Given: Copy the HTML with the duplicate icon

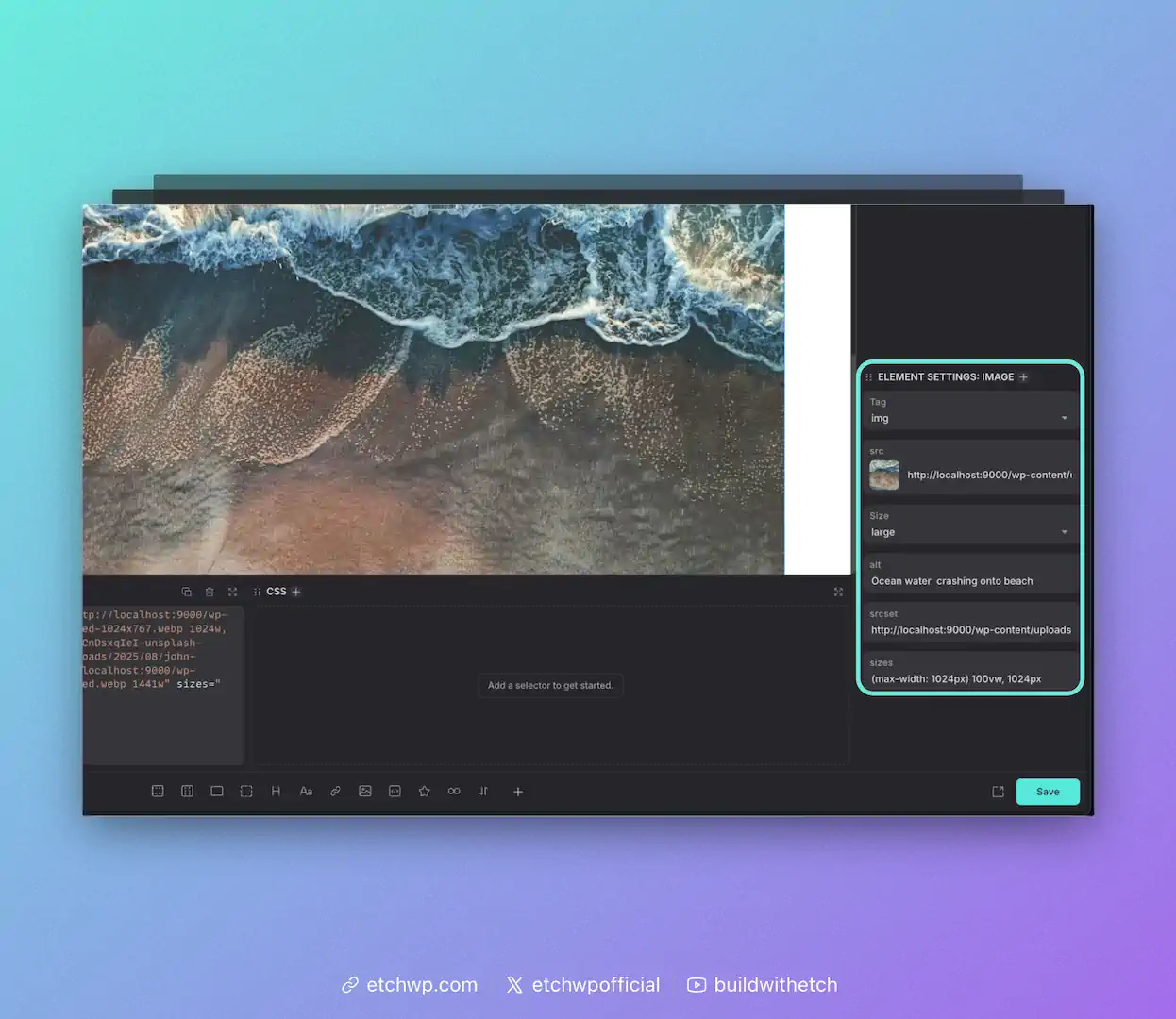Looking at the screenshot, I should tap(186, 592).
